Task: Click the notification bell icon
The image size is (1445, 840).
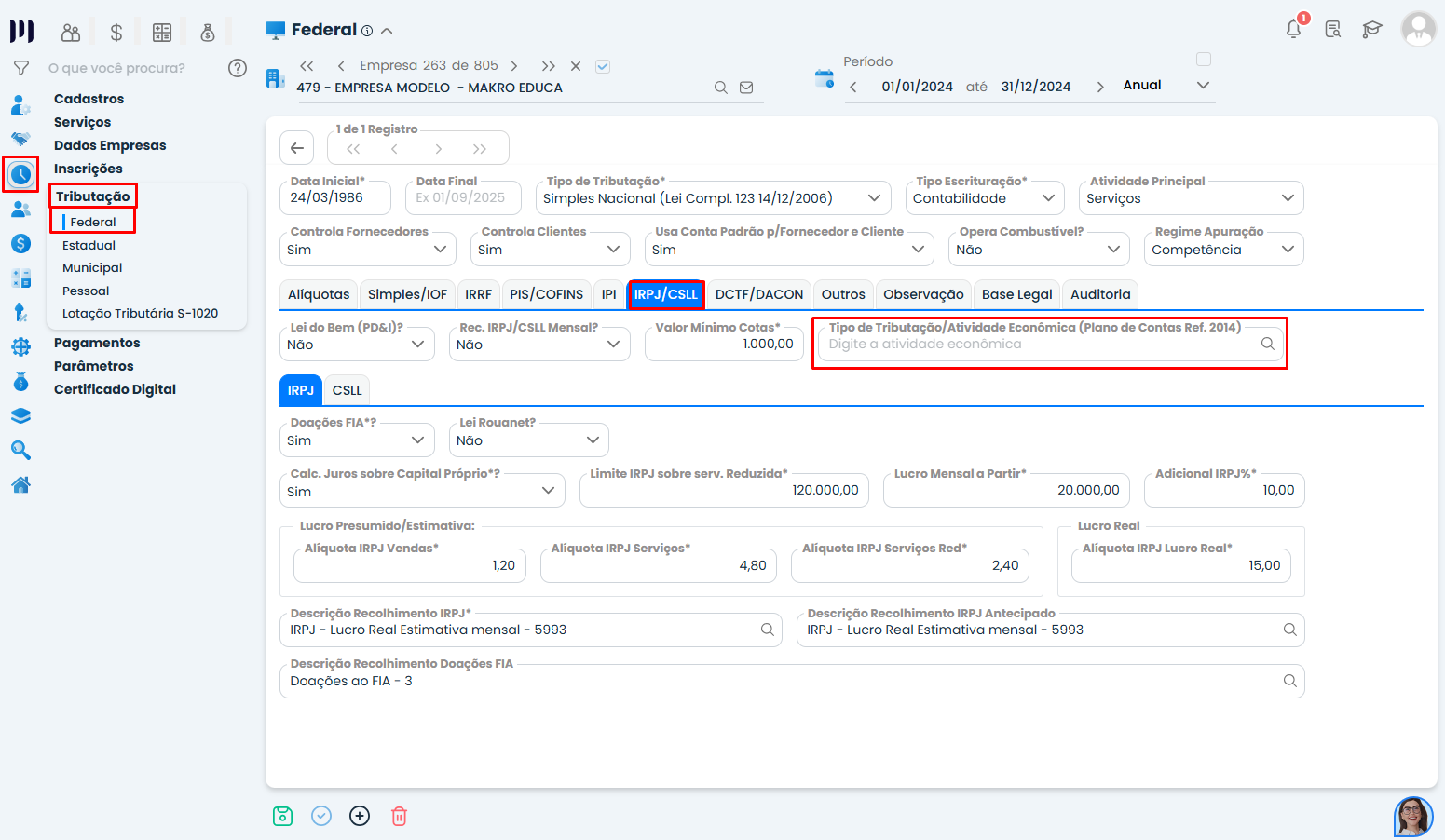Action: tap(1293, 29)
